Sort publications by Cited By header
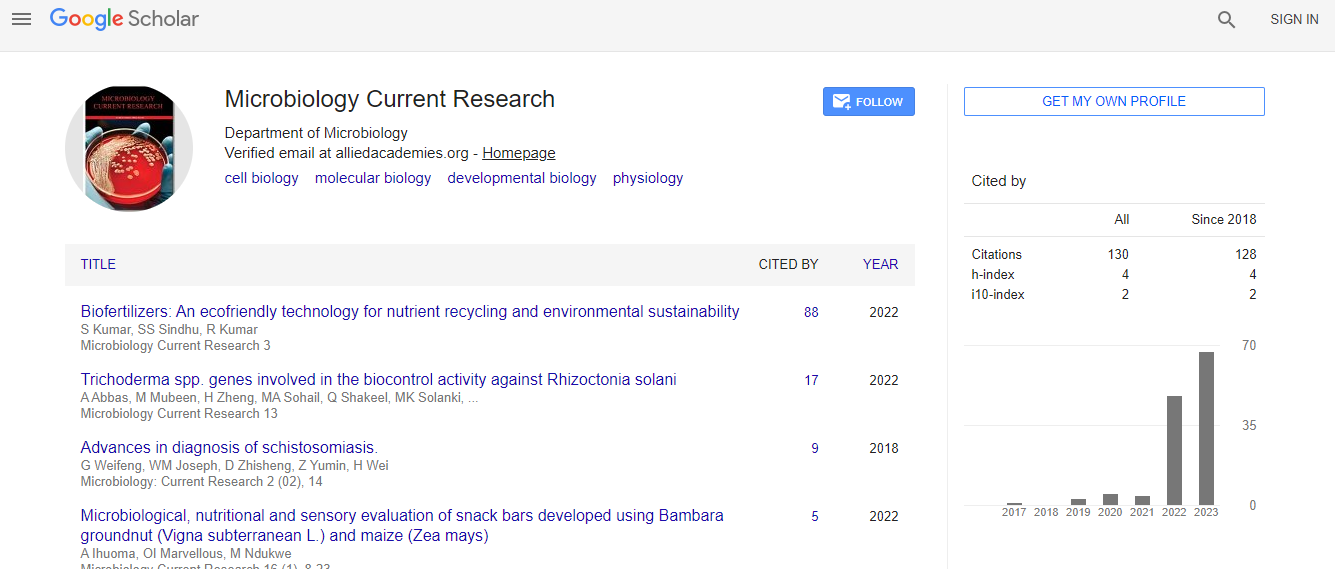 (788, 265)
